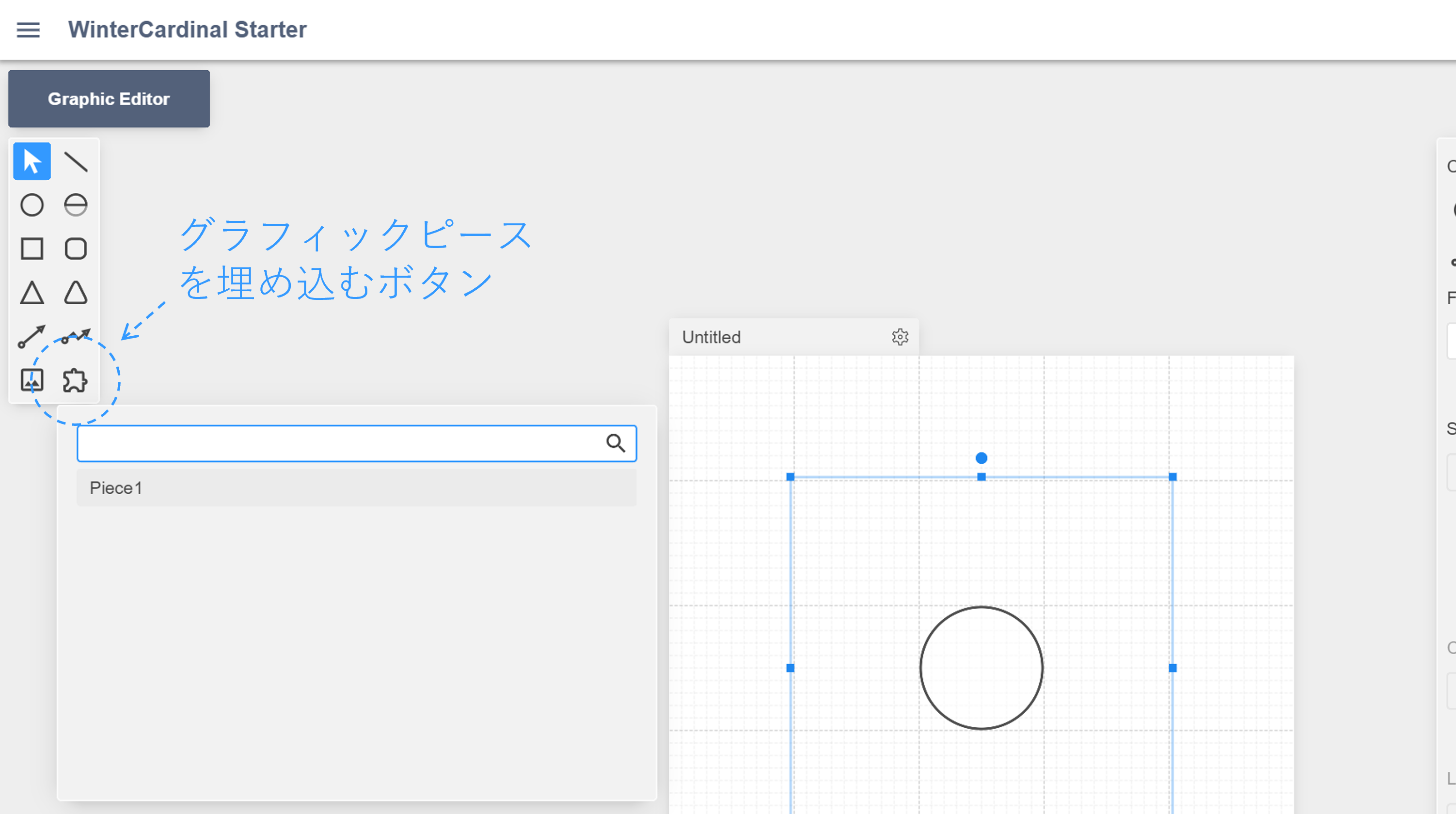Open the hamburger navigation menu
Viewport: 1456px width, 814px height.
28,30
